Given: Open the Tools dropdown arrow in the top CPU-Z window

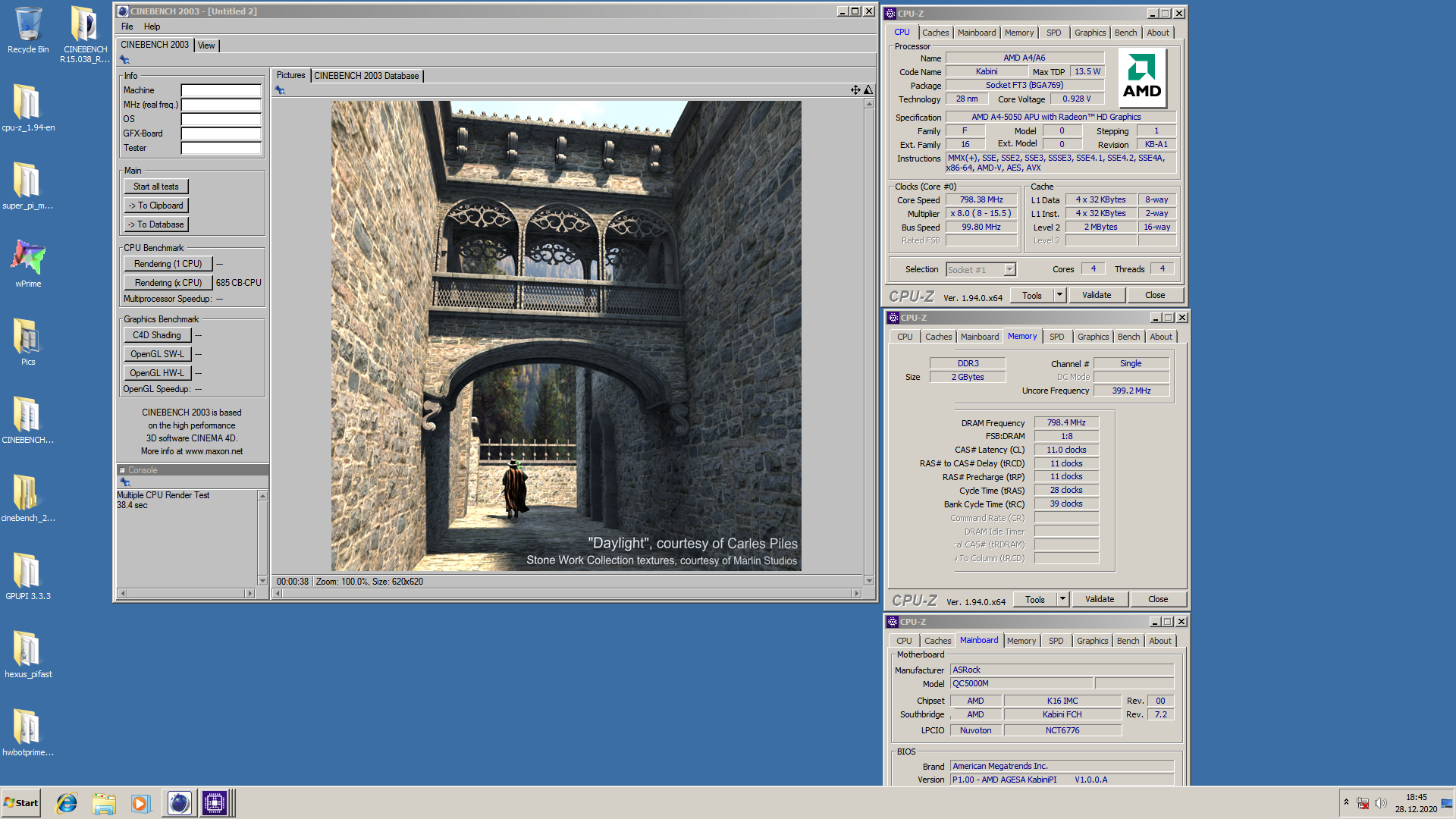Looking at the screenshot, I should (x=1060, y=295).
